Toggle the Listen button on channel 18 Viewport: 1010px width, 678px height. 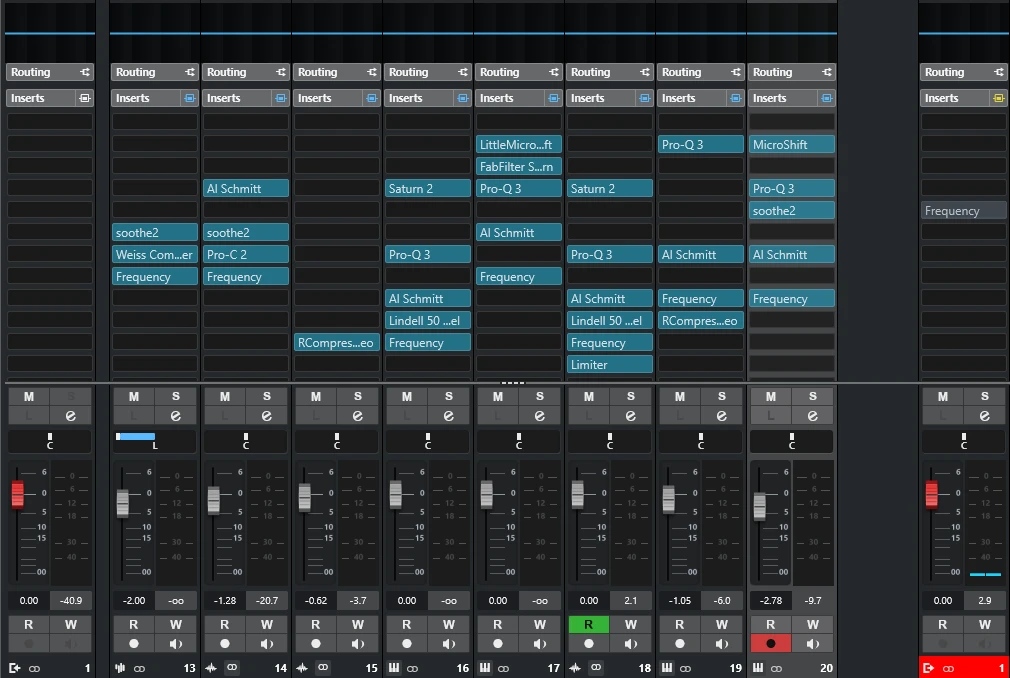click(x=588, y=415)
